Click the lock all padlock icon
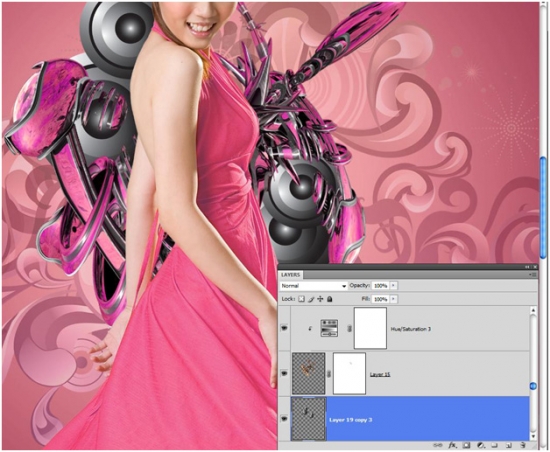Screen dimensions: 550x452 click(329, 299)
